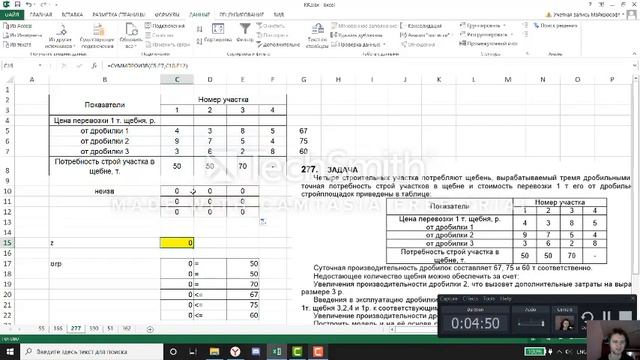Click Промежуточный итог button
Viewport: 640px width, 360px height.
coord(488,43)
